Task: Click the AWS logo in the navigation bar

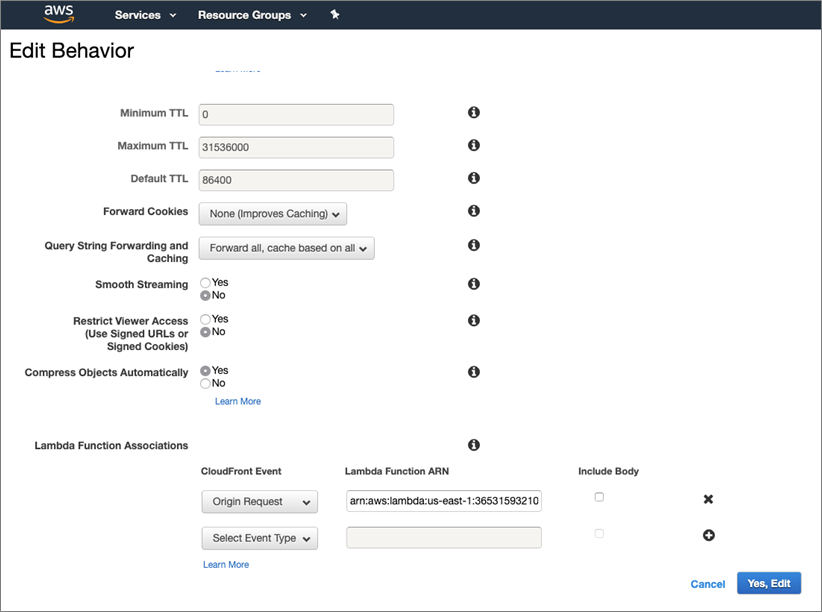Action: click(57, 14)
